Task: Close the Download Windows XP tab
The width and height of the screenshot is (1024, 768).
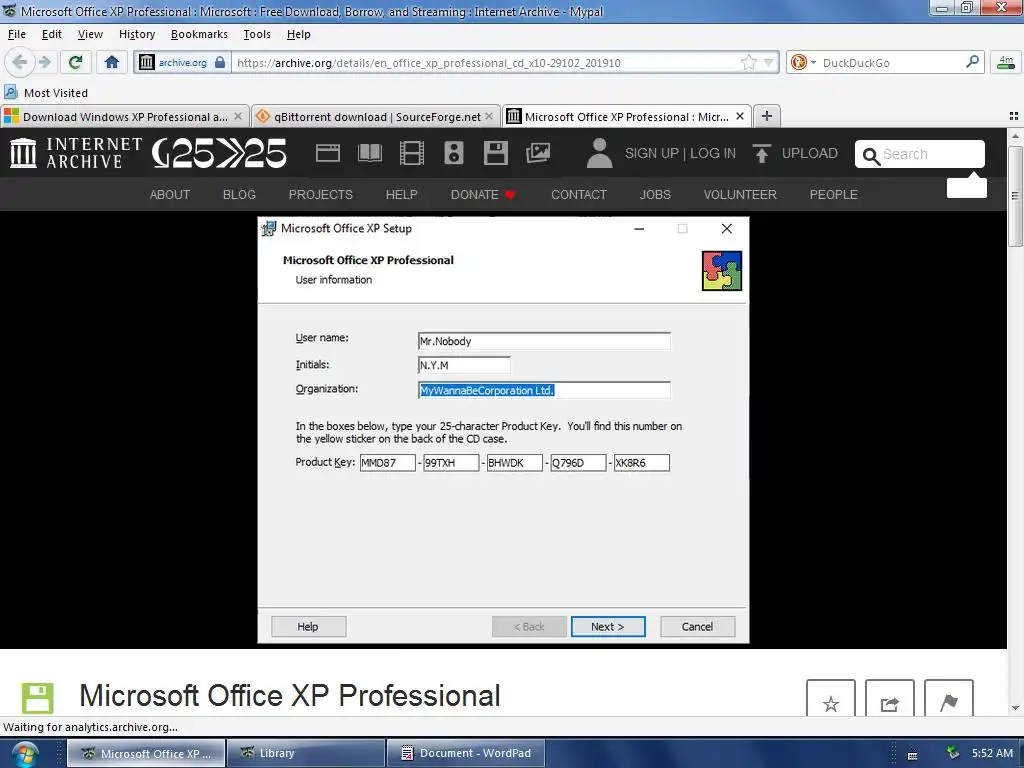Action: (x=238, y=116)
